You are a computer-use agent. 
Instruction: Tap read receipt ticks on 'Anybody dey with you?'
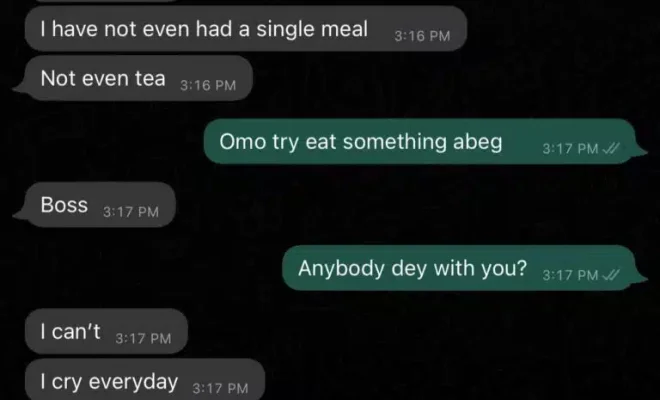[613, 275]
